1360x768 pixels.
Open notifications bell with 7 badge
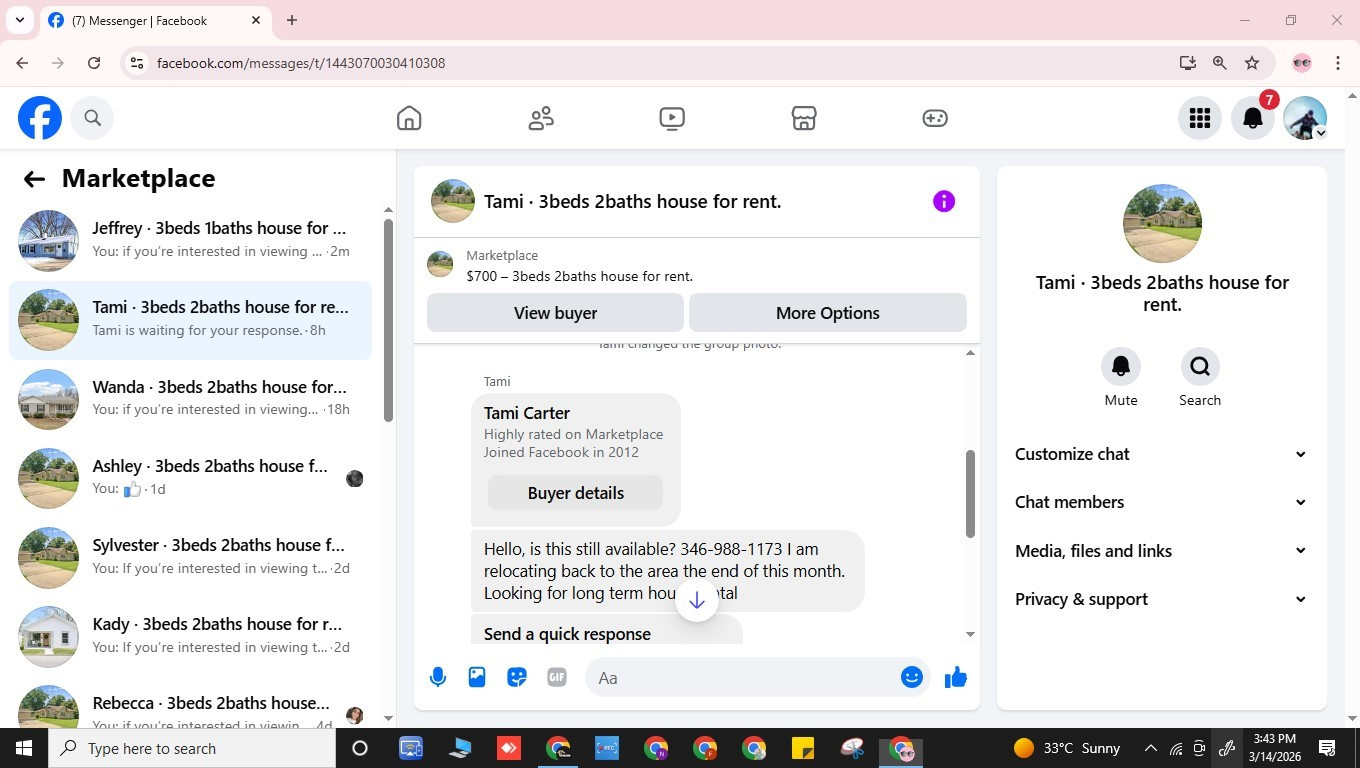coord(1253,118)
